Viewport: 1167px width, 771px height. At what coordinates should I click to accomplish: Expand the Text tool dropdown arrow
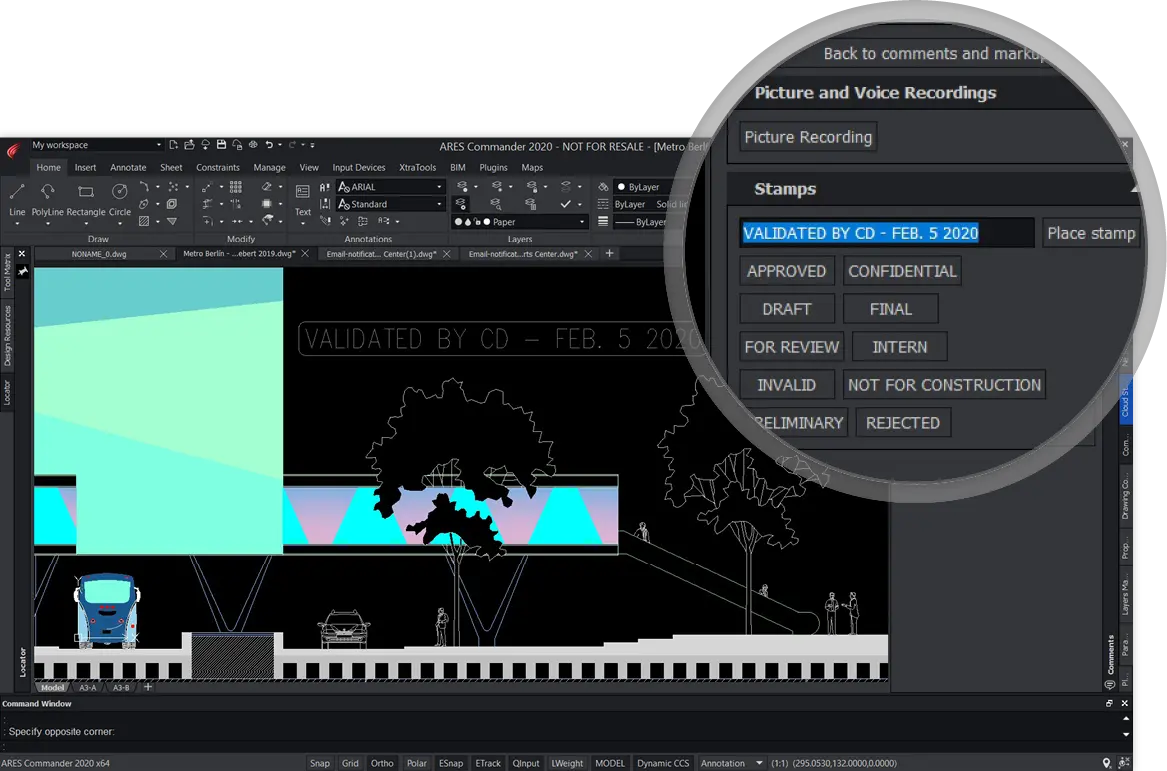pos(303,223)
